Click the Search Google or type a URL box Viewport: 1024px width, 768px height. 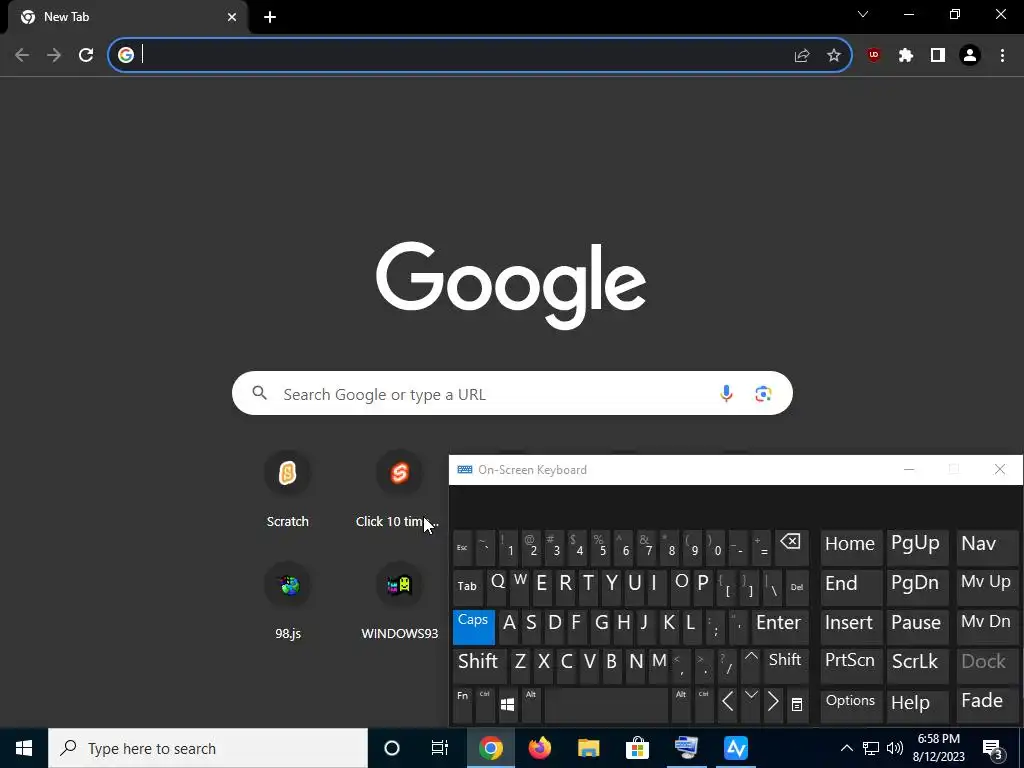pos(512,393)
